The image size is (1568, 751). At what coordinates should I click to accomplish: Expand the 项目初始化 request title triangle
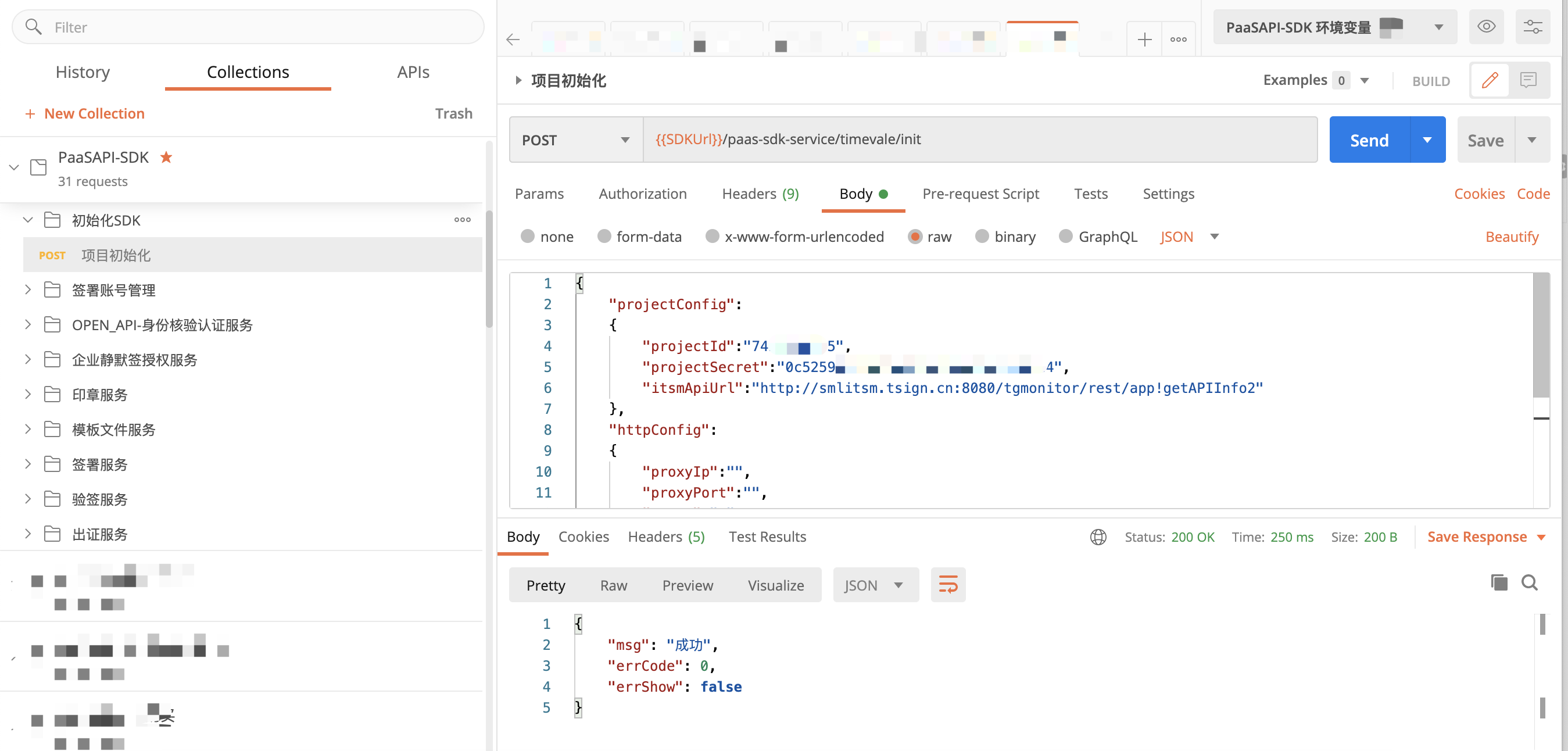tap(518, 80)
